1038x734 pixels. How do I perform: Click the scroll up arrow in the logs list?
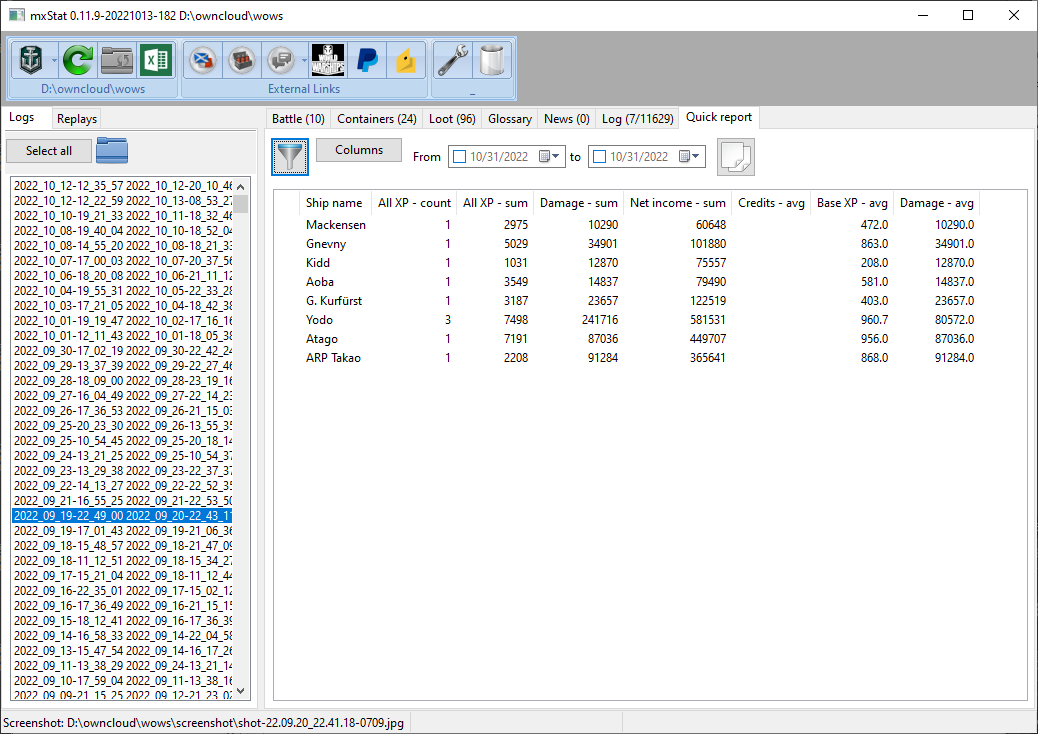pyautogui.click(x=240, y=186)
